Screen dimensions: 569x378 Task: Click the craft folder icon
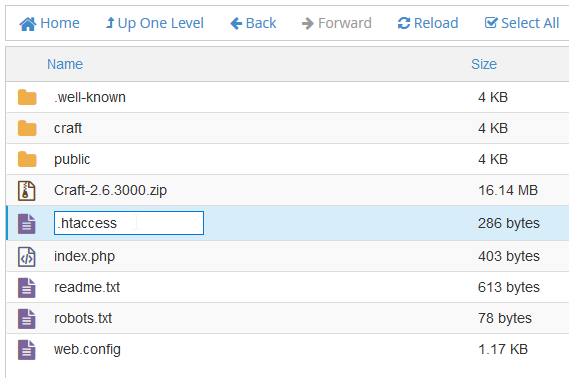(27, 128)
